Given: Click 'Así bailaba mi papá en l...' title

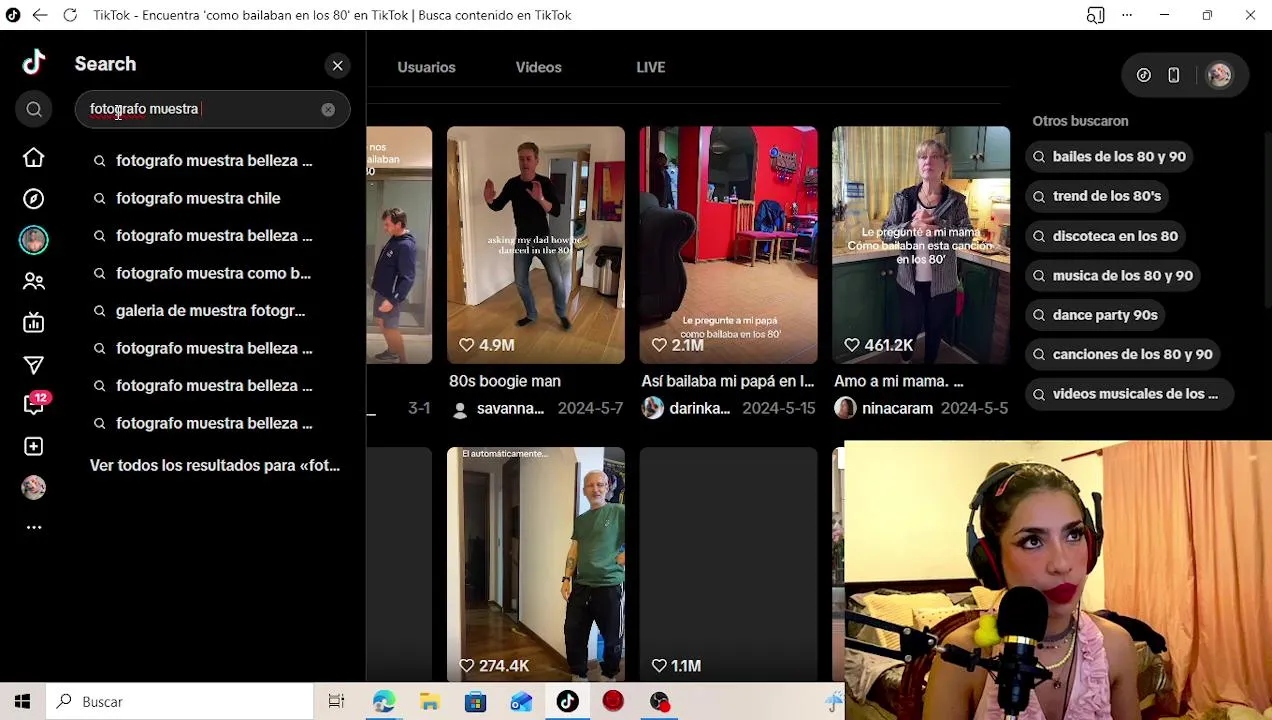Looking at the screenshot, I should pyautogui.click(x=728, y=381).
